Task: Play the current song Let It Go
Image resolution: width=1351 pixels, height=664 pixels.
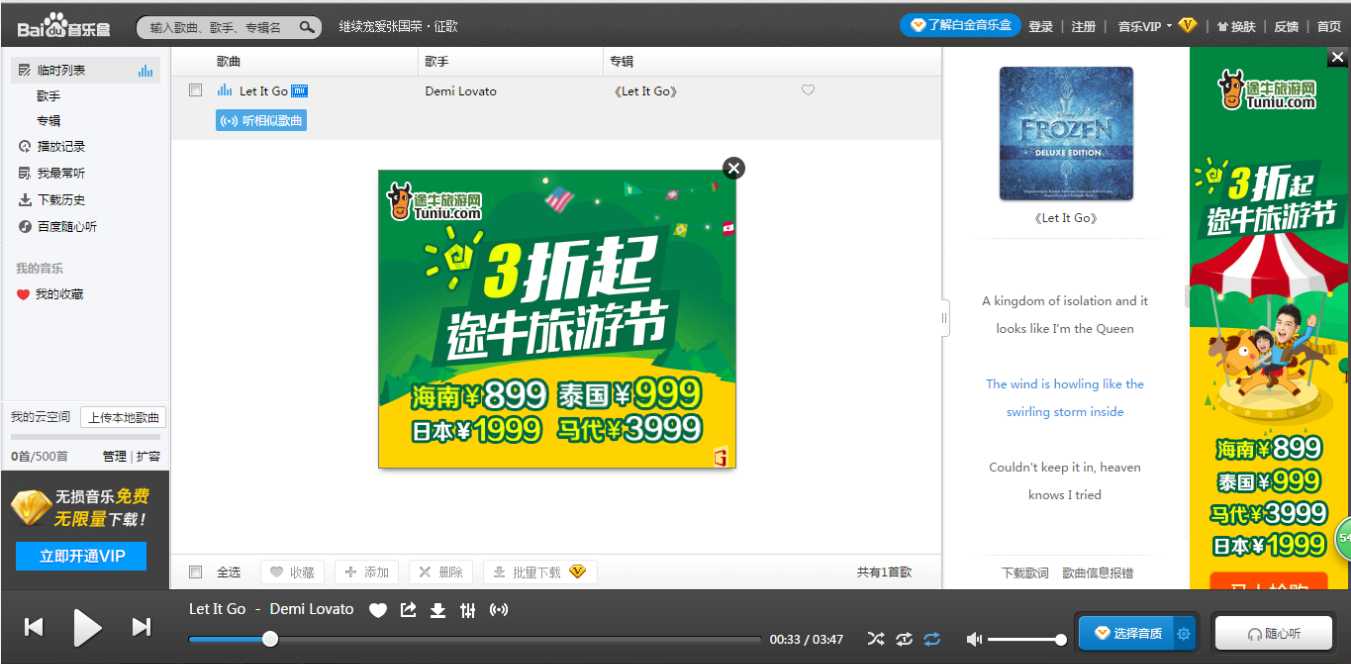Action: [88, 627]
